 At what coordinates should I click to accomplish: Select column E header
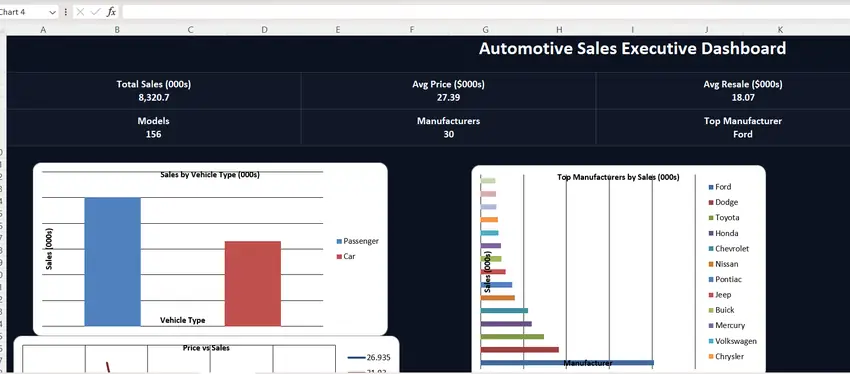(338, 30)
